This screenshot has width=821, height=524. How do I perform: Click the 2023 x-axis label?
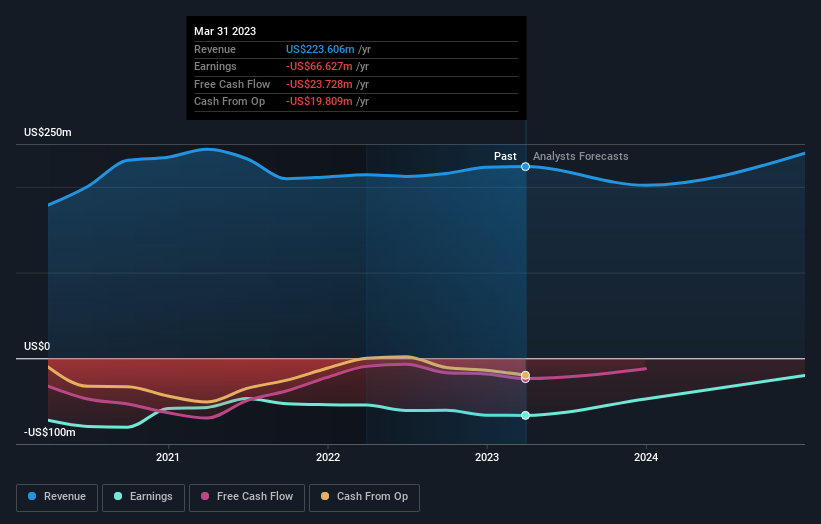point(487,457)
